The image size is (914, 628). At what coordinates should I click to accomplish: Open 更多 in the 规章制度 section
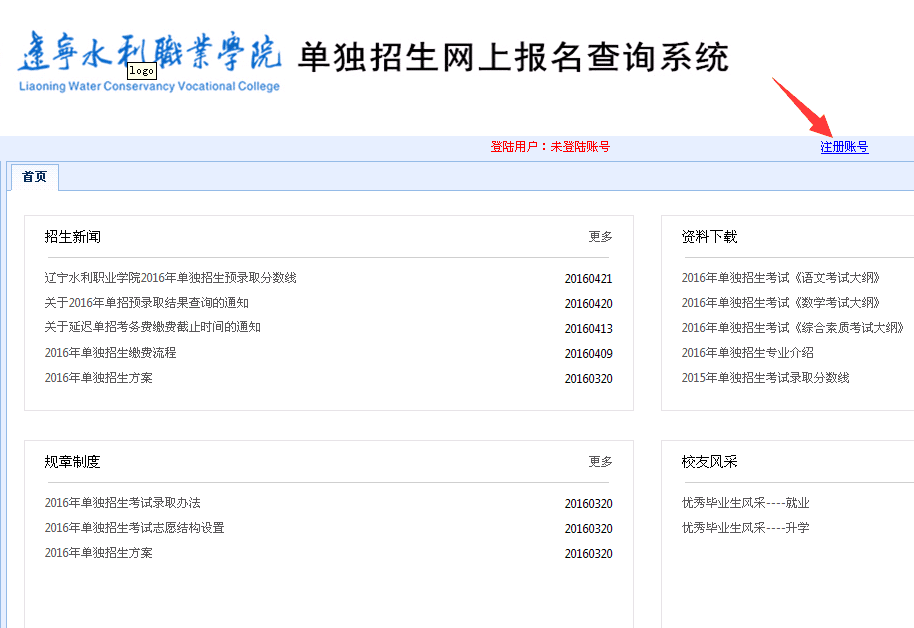point(600,461)
